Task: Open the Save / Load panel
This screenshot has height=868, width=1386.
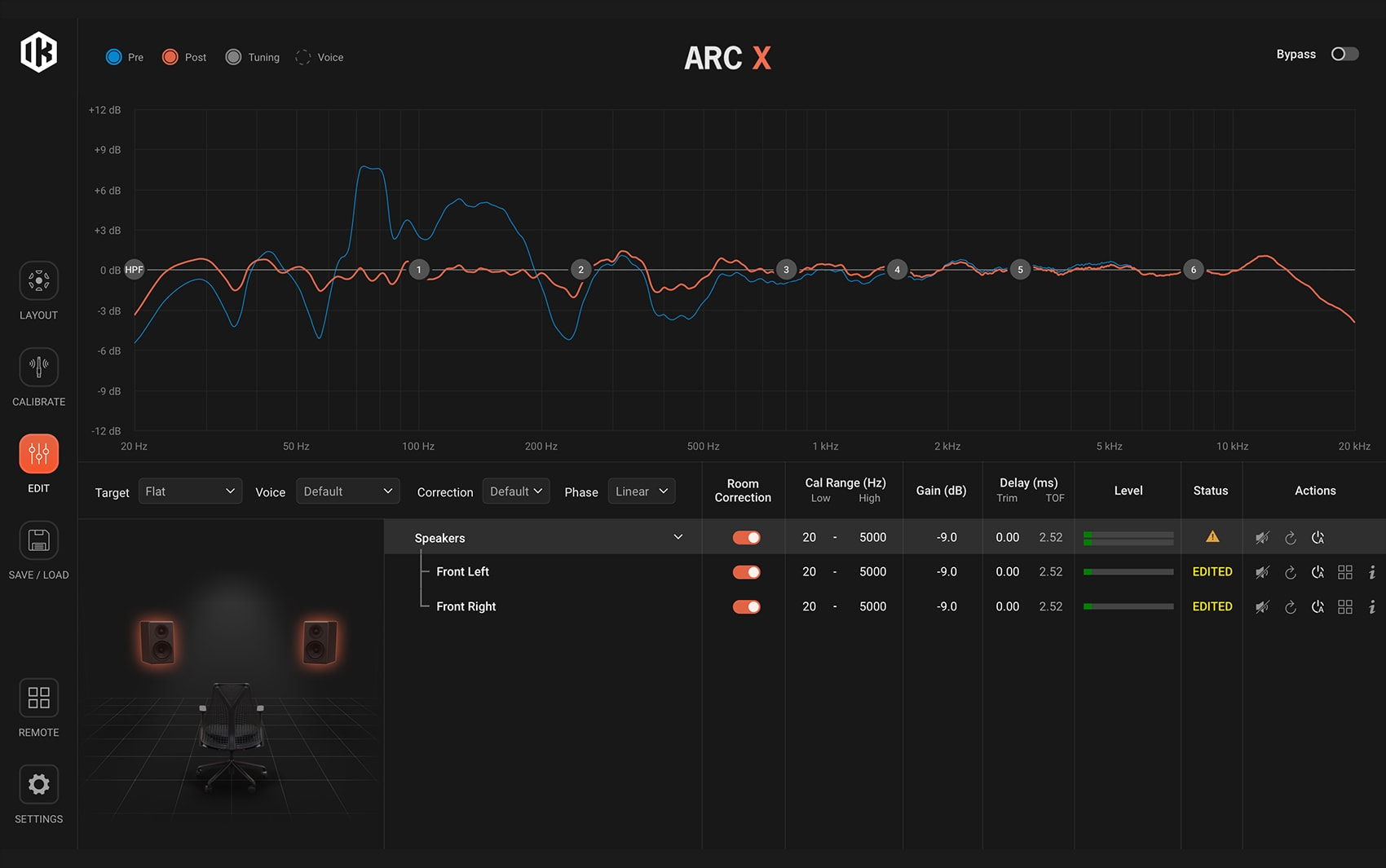Action: click(38, 541)
